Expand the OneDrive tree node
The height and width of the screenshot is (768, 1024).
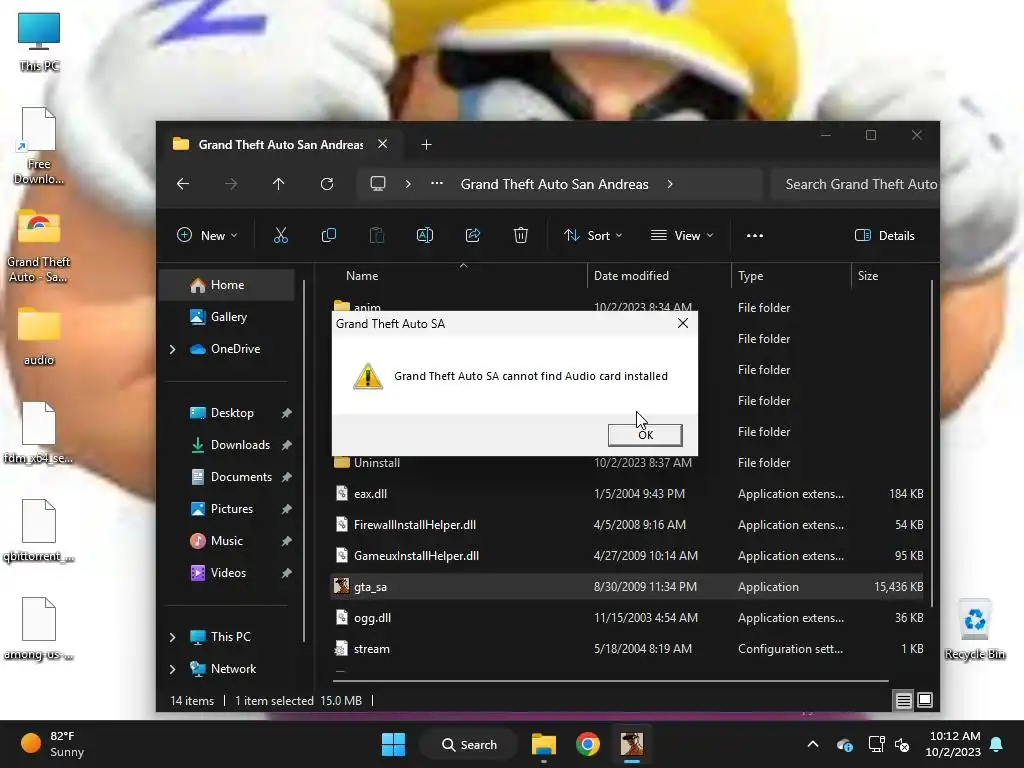click(x=172, y=349)
